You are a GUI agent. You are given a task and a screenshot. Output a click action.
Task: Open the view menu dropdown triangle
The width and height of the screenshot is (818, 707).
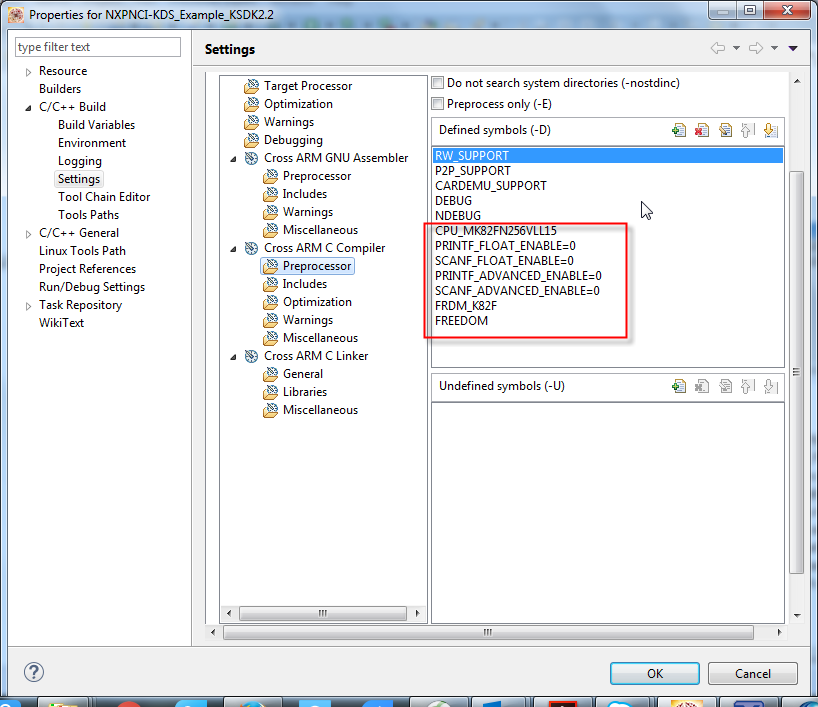[x=793, y=48]
